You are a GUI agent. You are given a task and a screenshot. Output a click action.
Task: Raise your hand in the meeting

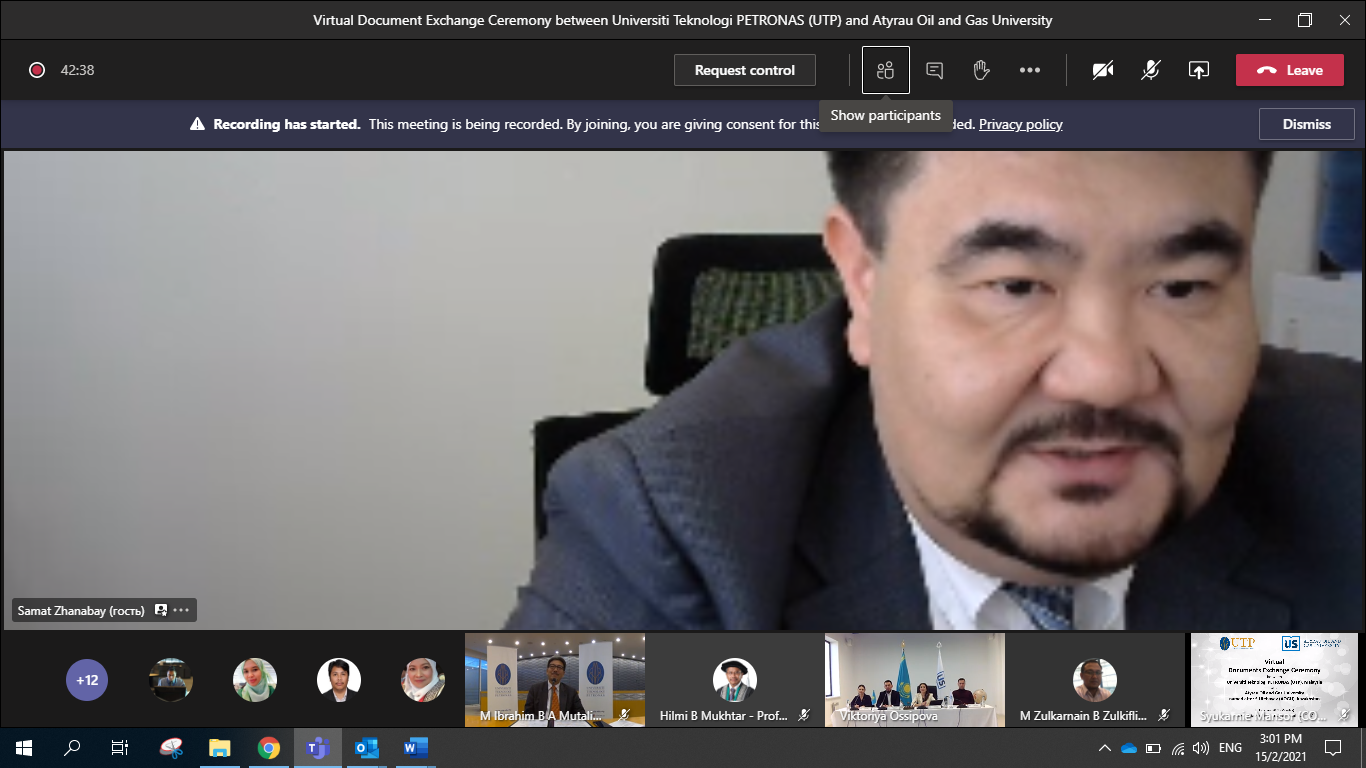coord(981,70)
